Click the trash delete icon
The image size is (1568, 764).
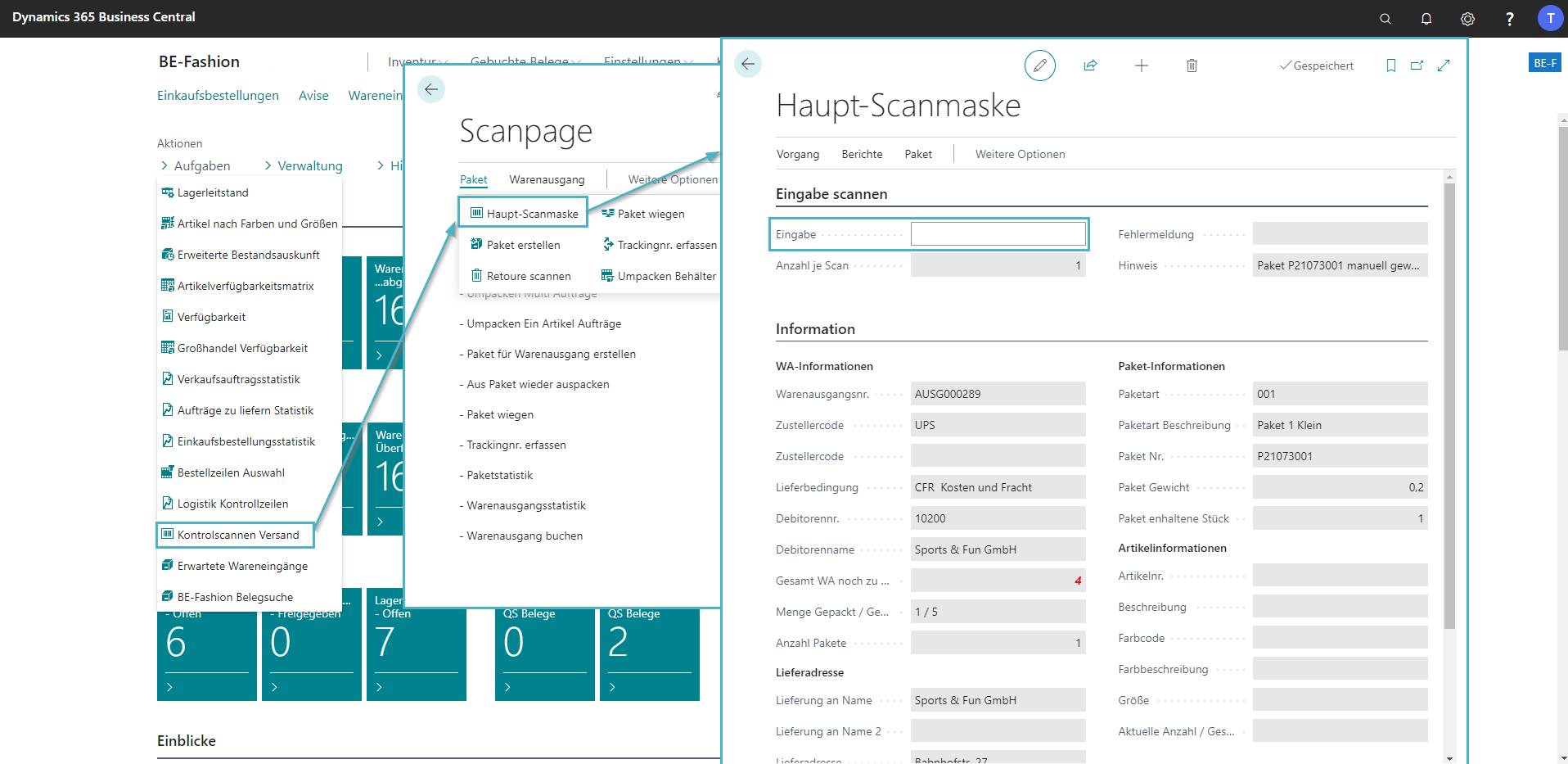[1192, 66]
